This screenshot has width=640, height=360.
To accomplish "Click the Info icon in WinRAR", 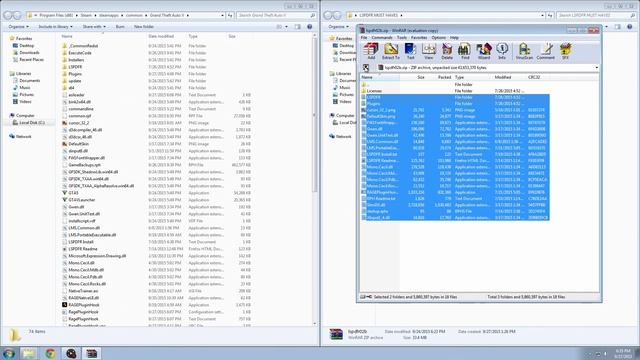I will 502,51.
